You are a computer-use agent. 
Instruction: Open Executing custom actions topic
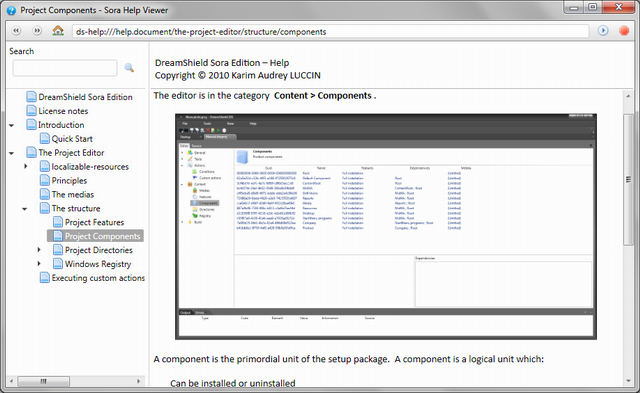point(98,278)
